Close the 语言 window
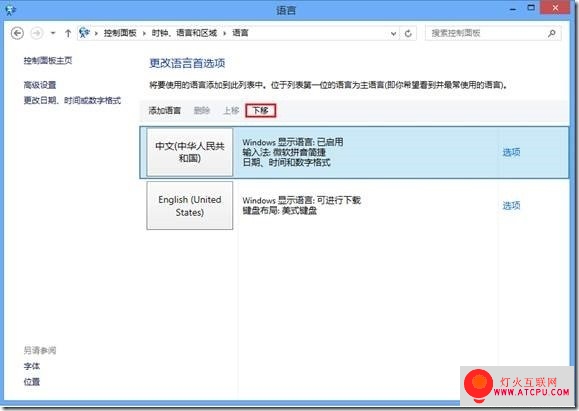The width and height of the screenshot is (579, 411). click(x=555, y=8)
